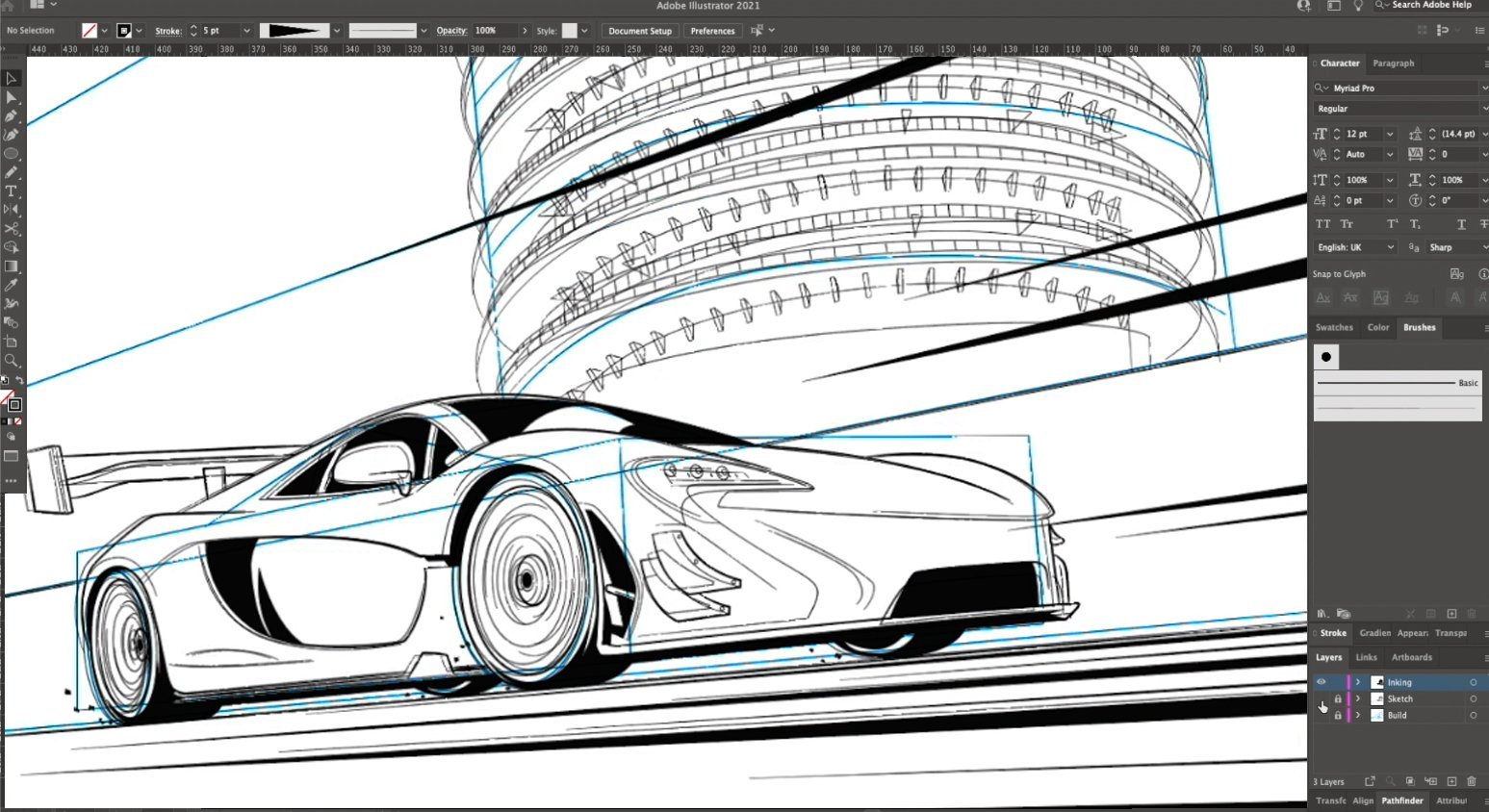Screen dimensions: 1489x812
Task: Expand the Inking layer contents
Action: coord(1358,682)
